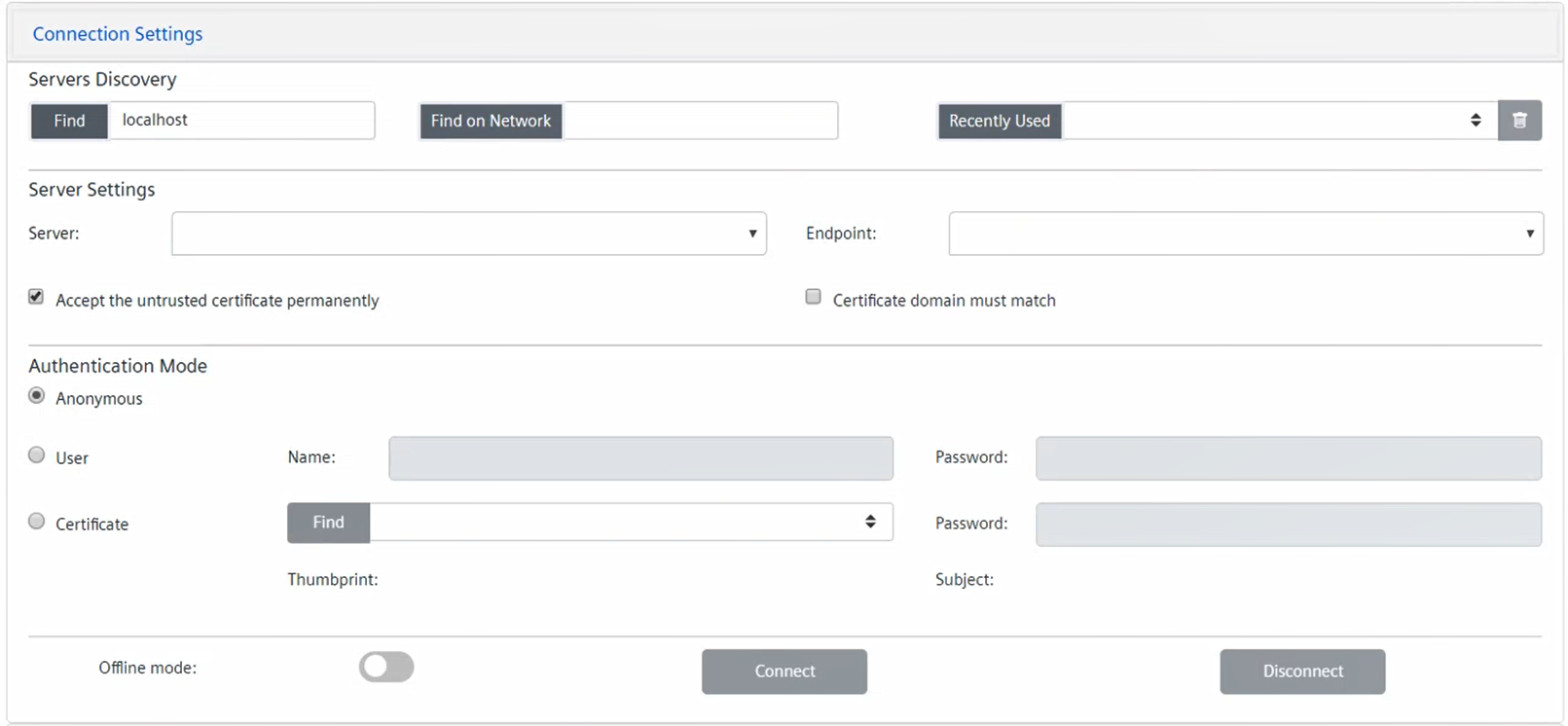Viewport: 1568px width, 726px height.
Task: Open the Recently Used dropdown list
Action: (x=1279, y=121)
